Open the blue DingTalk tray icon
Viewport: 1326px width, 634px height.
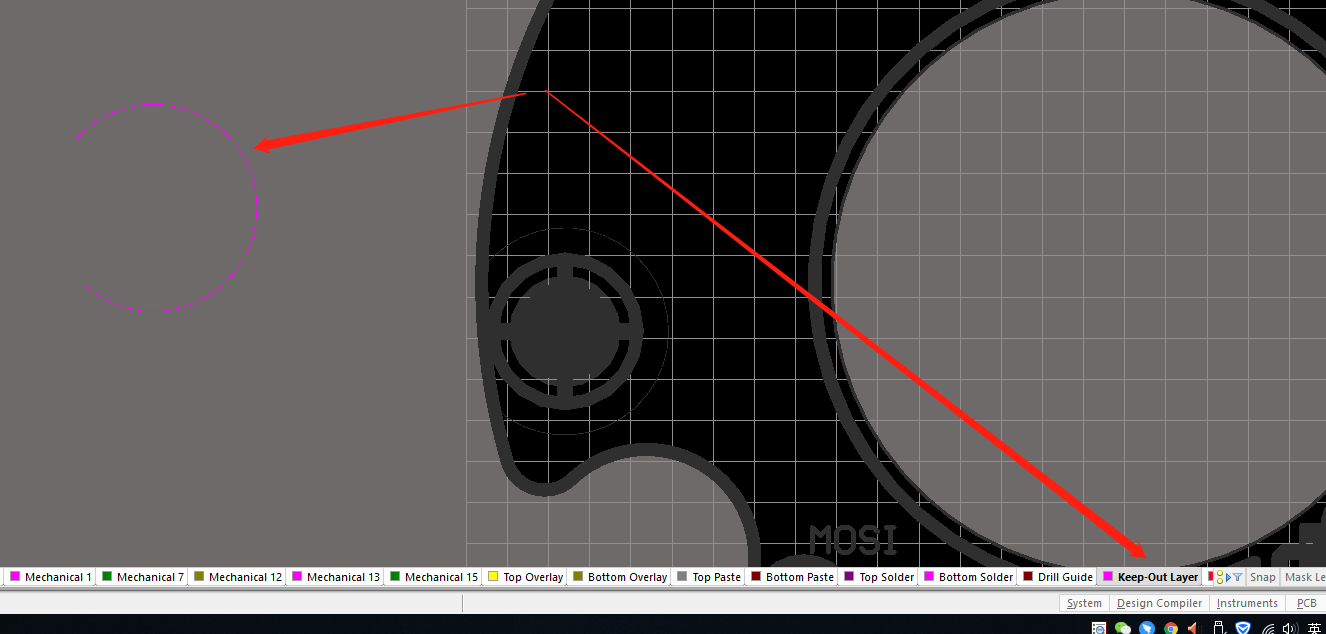(x=1147, y=628)
